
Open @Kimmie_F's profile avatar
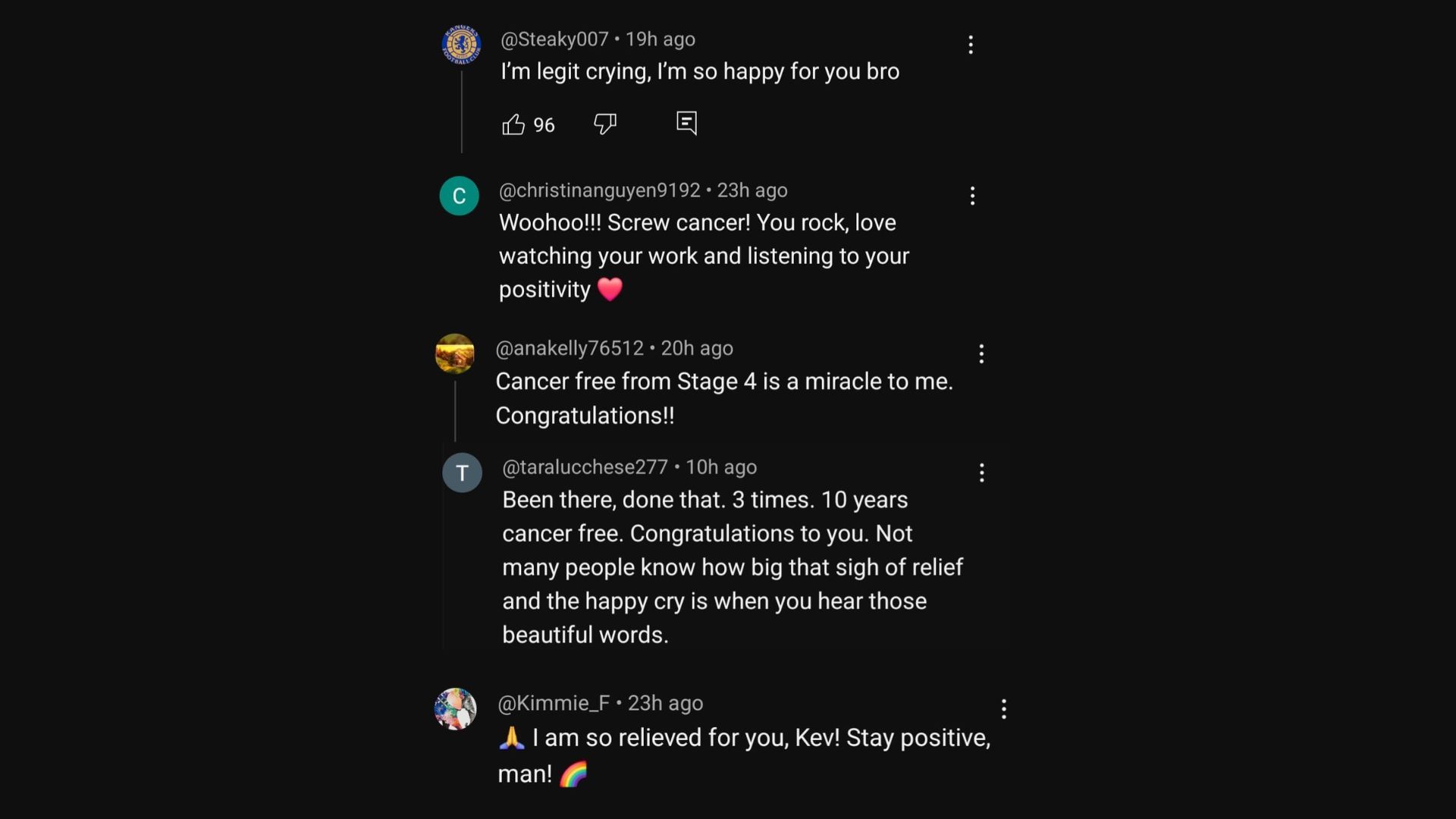[x=455, y=709]
